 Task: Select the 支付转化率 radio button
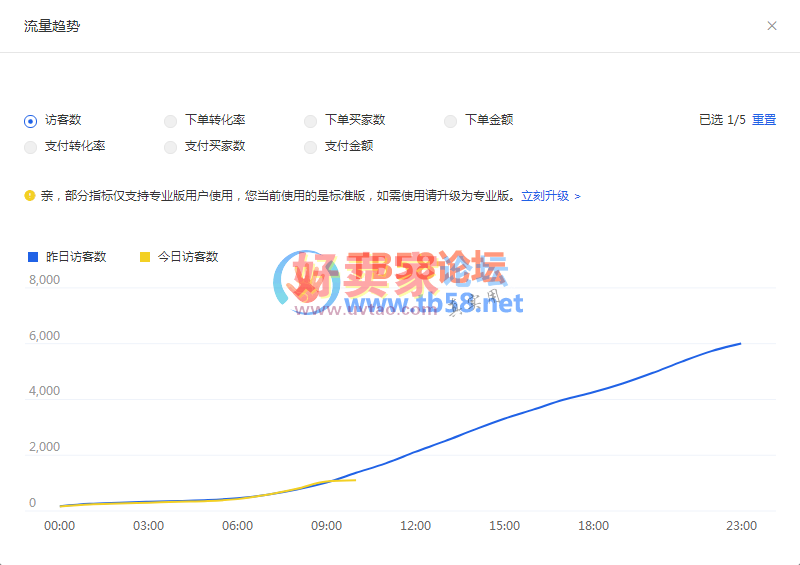[30, 147]
